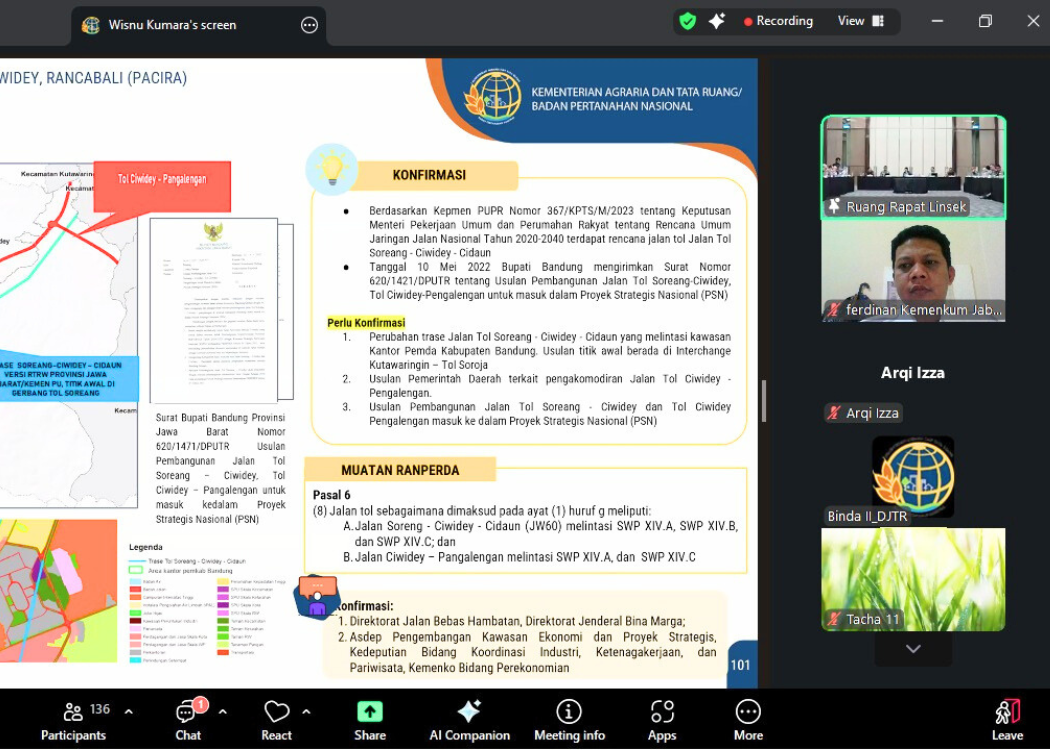Click the Leave meeting button
The image size is (1050, 750).
[x=1007, y=720]
